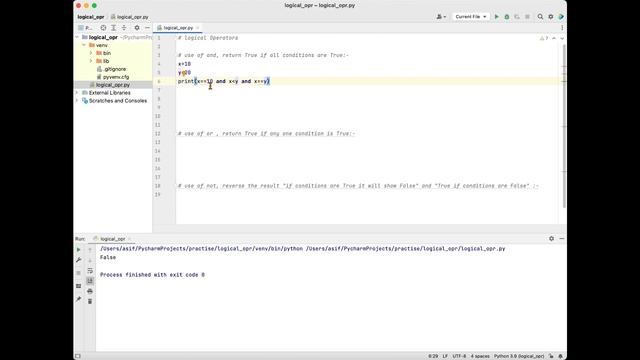Click the stop icon in the top toolbar
This screenshot has width=640, height=360.
[527, 17]
